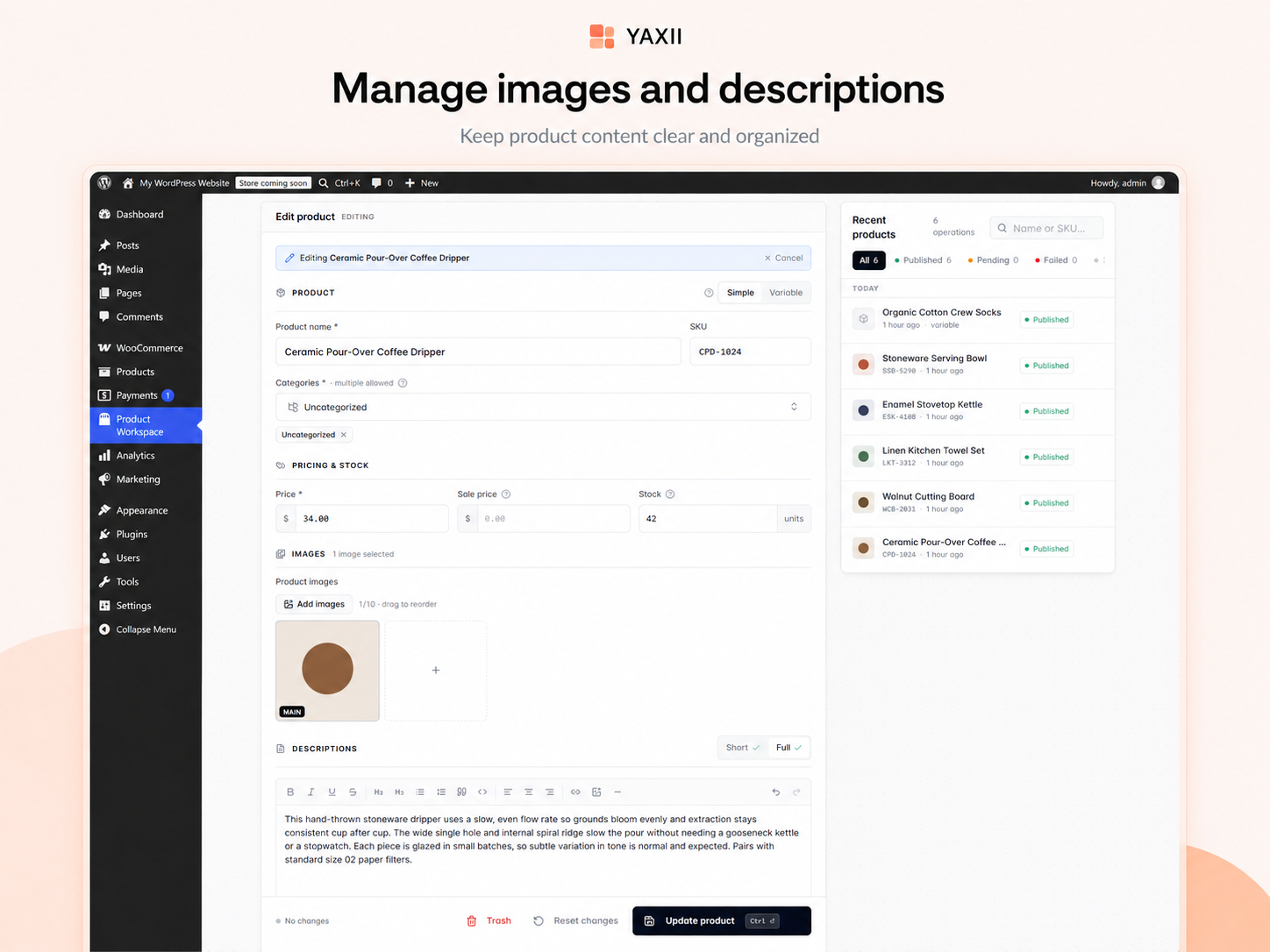The image size is (1270, 952).
Task: Undo last edit in description editor
Action: click(x=776, y=792)
